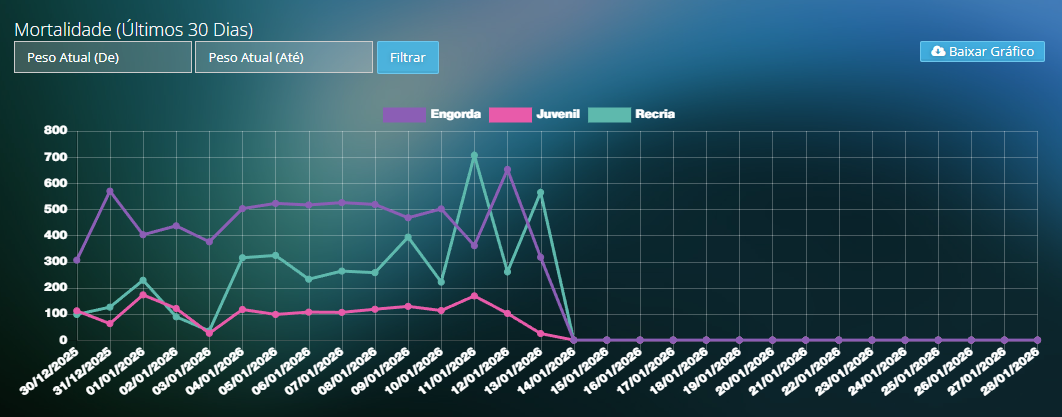The width and height of the screenshot is (1062, 417).
Task: Click the pink Juvenil legend color box
Action: pyautogui.click(x=510, y=114)
